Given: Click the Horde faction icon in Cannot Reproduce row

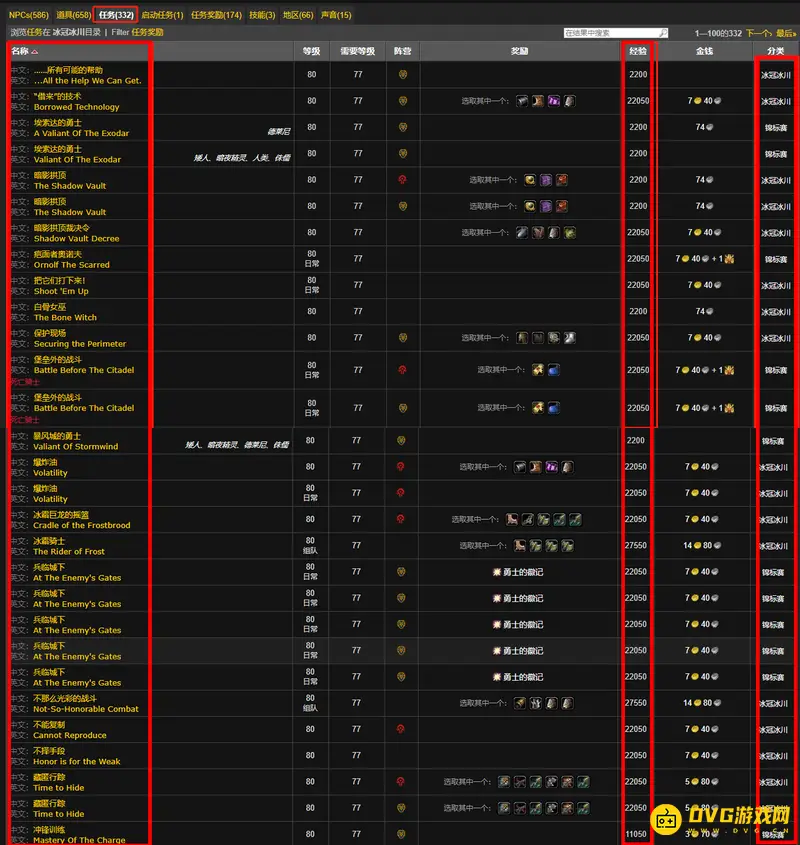Looking at the screenshot, I should pyautogui.click(x=401, y=729).
